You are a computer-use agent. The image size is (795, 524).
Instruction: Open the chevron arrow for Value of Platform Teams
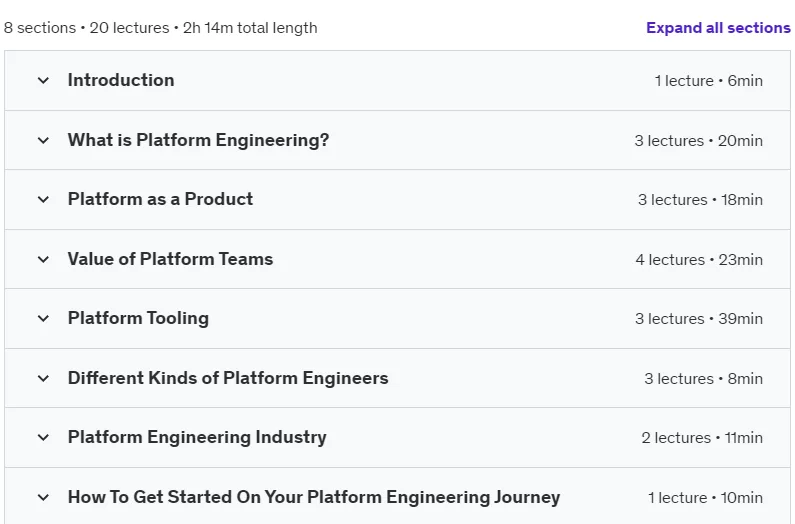44,260
